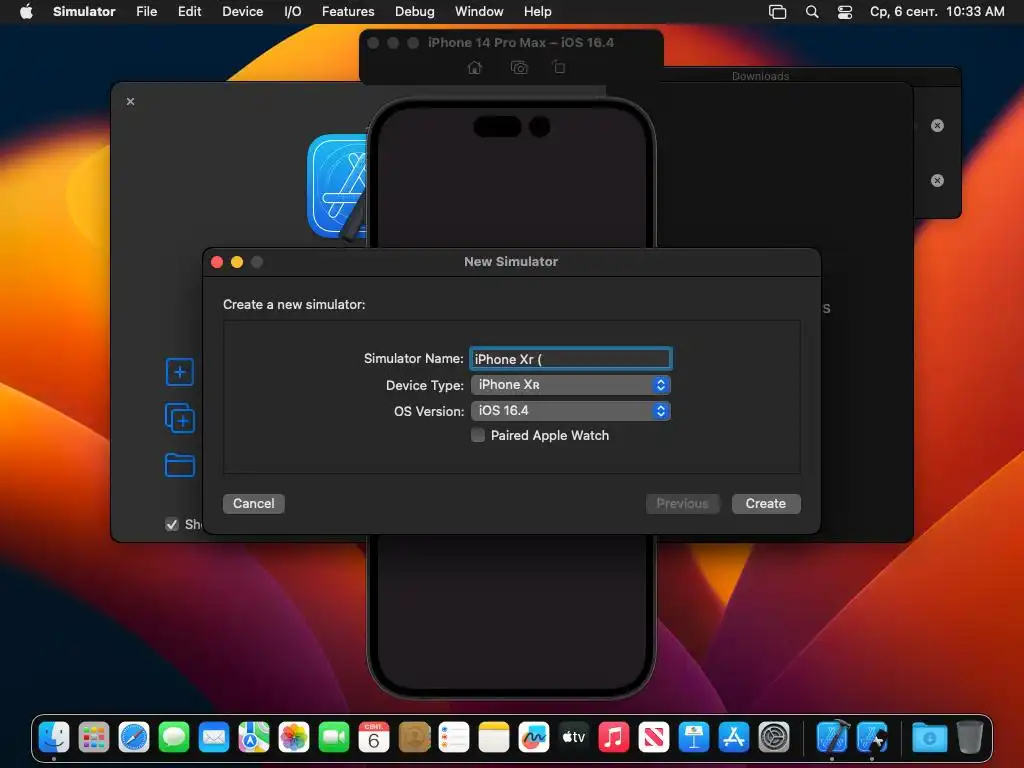This screenshot has width=1024, height=768.
Task: Click date and time in menu bar
Action: click(937, 12)
